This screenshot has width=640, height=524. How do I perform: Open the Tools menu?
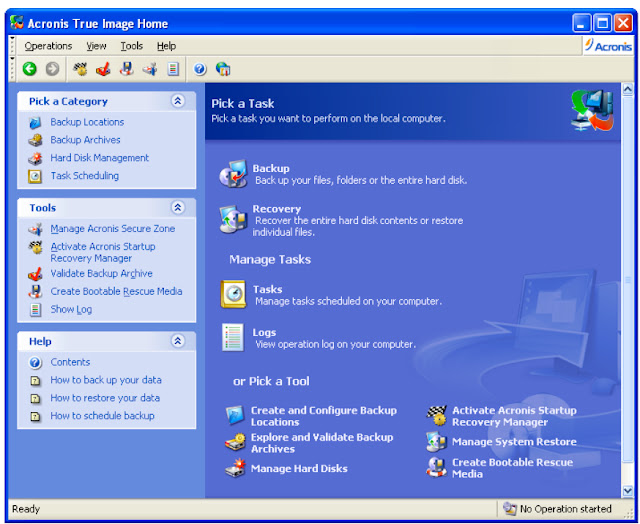131,46
